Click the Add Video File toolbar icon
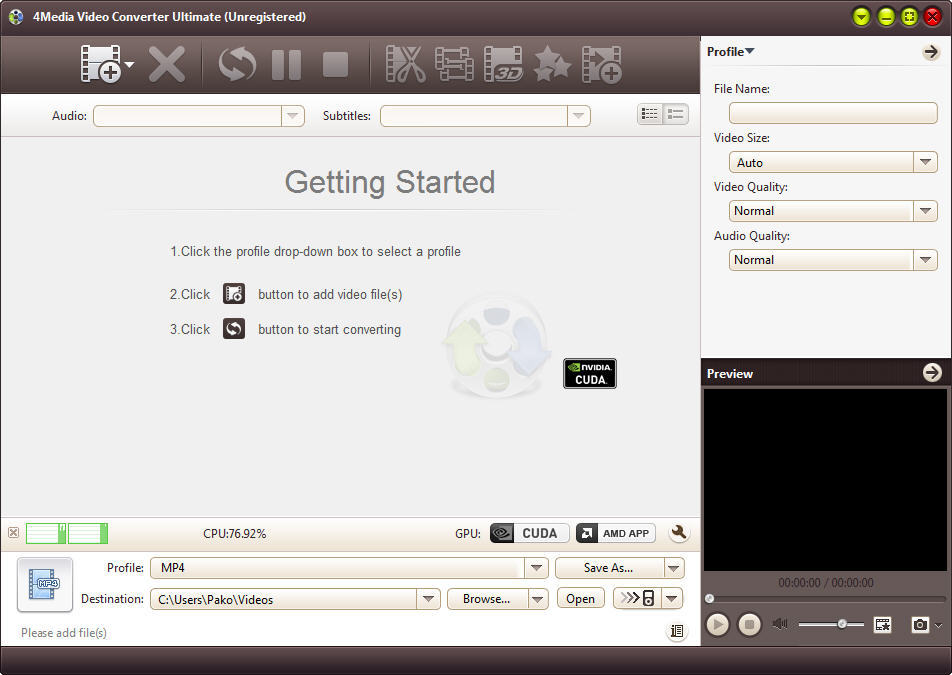This screenshot has width=952, height=675. coord(100,64)
